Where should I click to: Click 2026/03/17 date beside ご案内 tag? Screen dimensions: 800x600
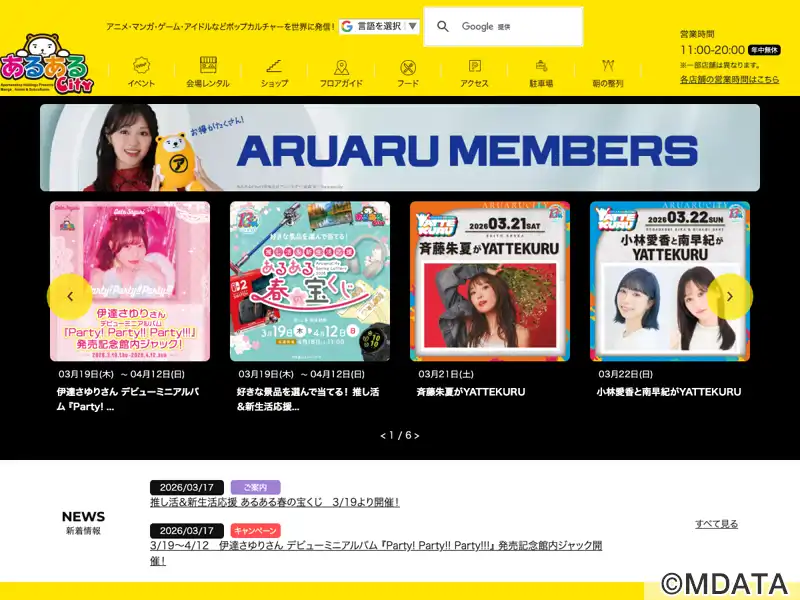[187, 487]
